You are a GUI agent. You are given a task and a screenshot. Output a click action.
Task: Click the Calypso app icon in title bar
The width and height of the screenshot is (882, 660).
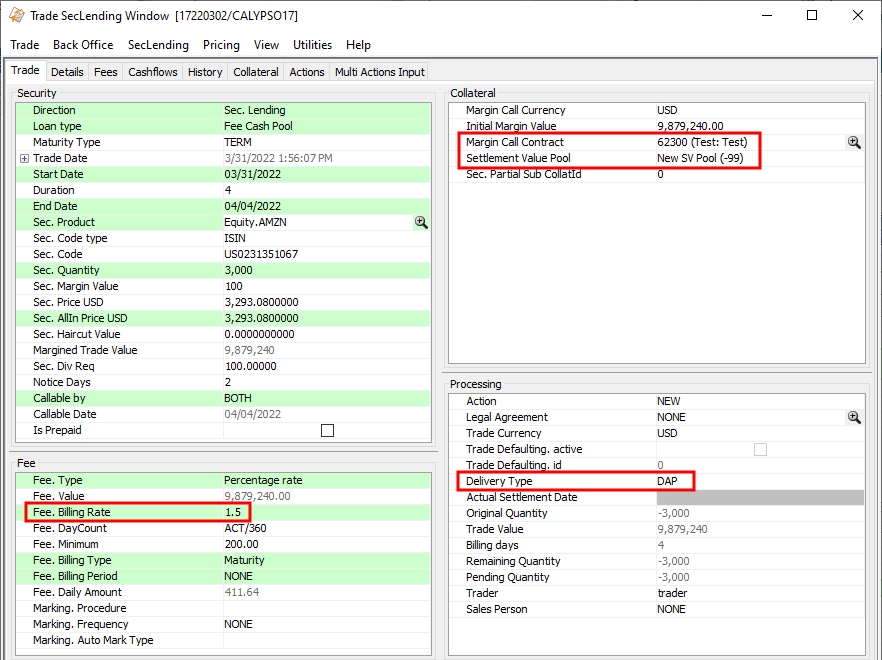[17, 15]
